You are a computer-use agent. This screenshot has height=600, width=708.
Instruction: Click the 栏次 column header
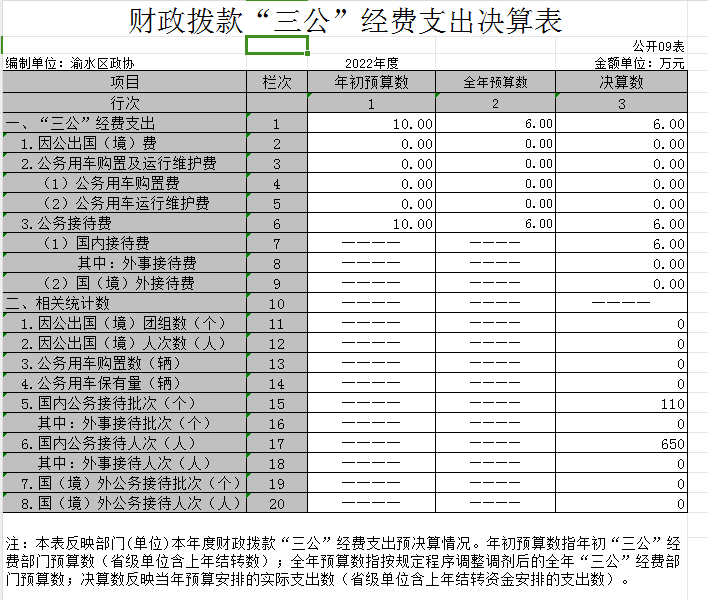(276, 82)
